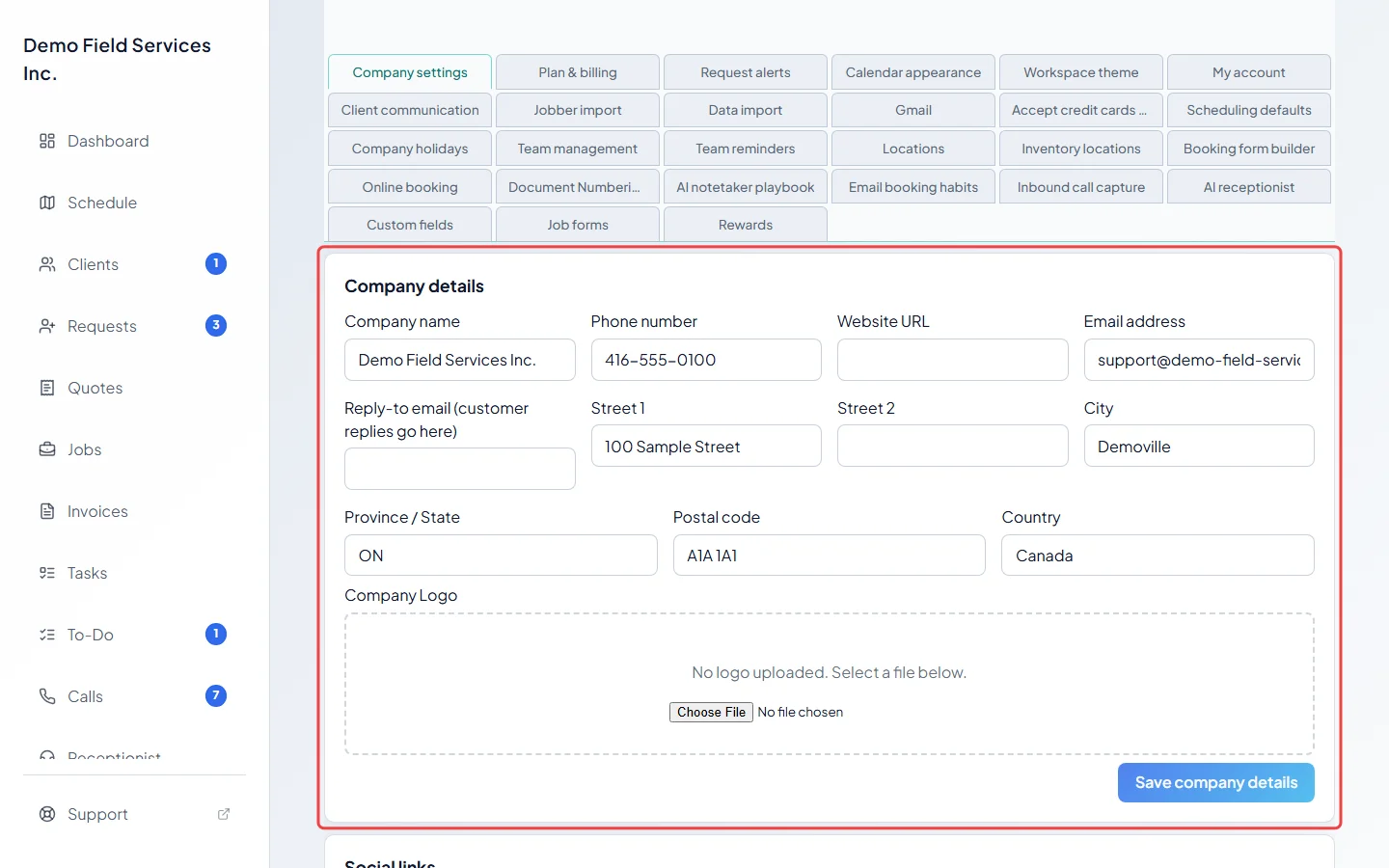Click the Province / State field

tap(501, 556)
